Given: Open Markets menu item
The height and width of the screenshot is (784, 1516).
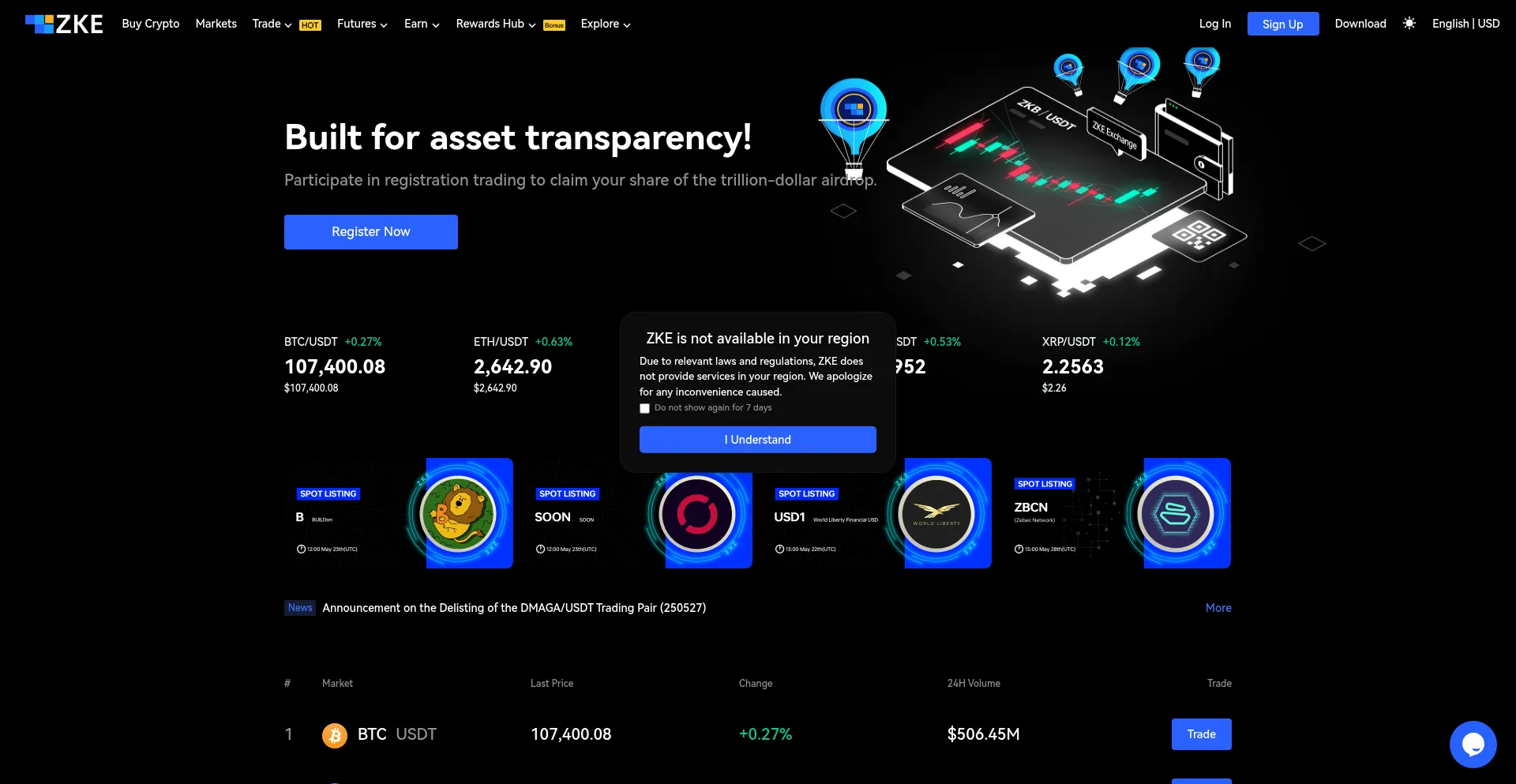Looking at the screenshot, I should coord(216,24).
